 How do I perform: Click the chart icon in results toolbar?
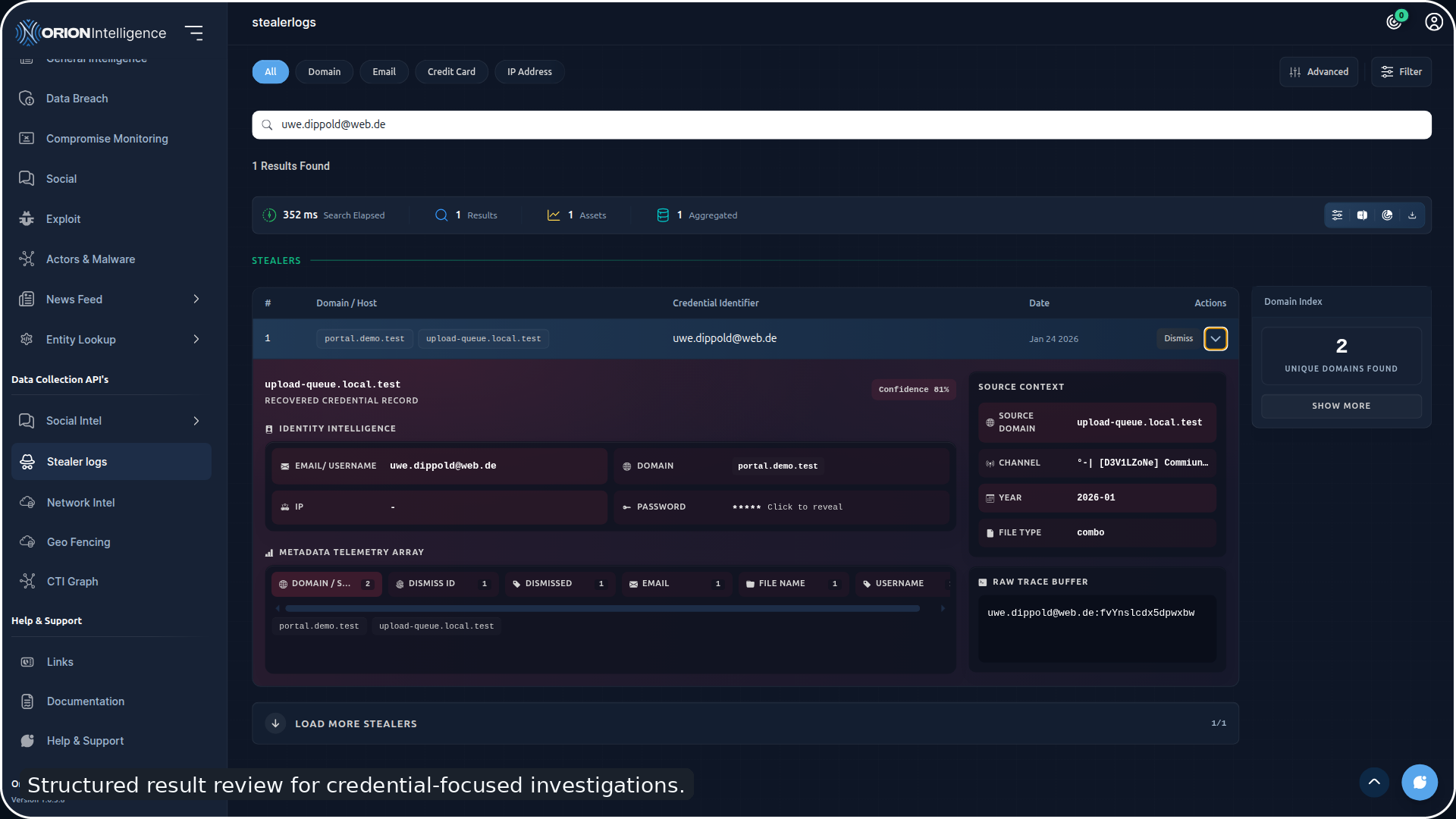click(1388, 215)
